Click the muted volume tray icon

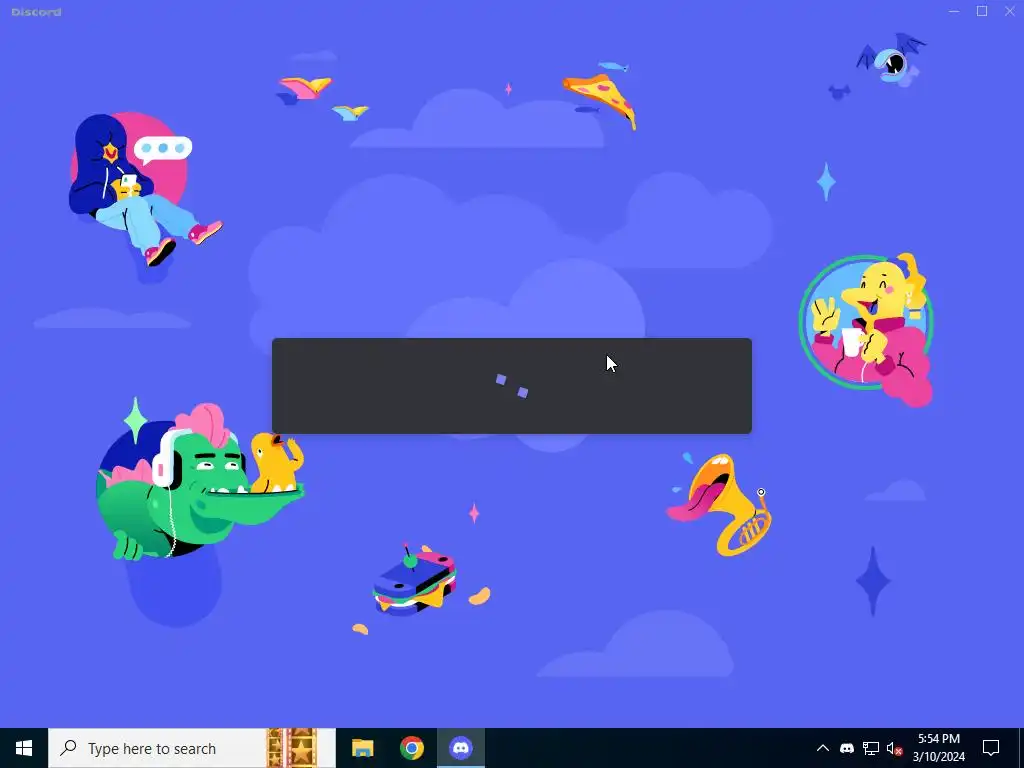(x=895, y=748)
